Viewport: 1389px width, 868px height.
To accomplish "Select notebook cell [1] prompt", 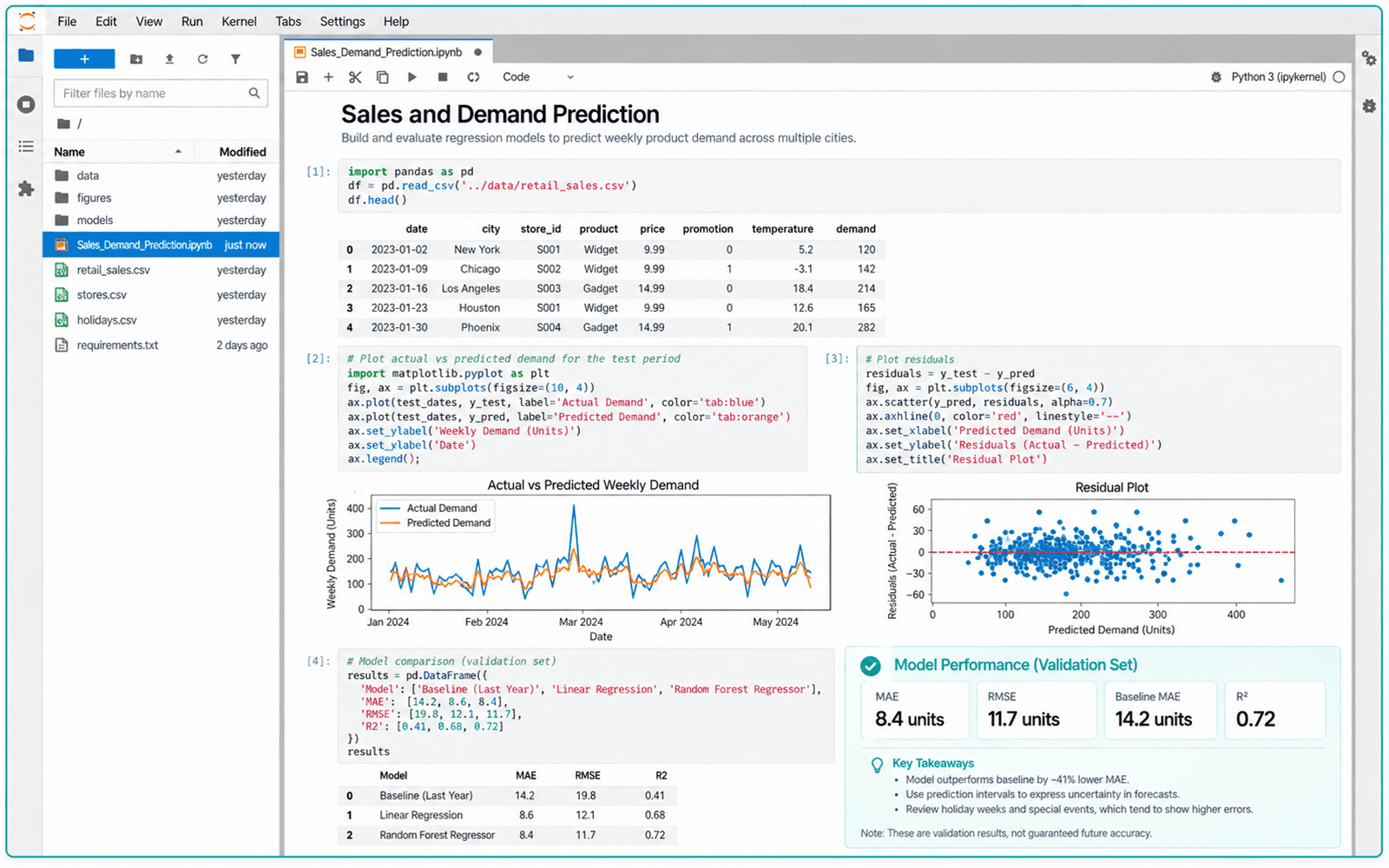I will [x=318, y=172].
